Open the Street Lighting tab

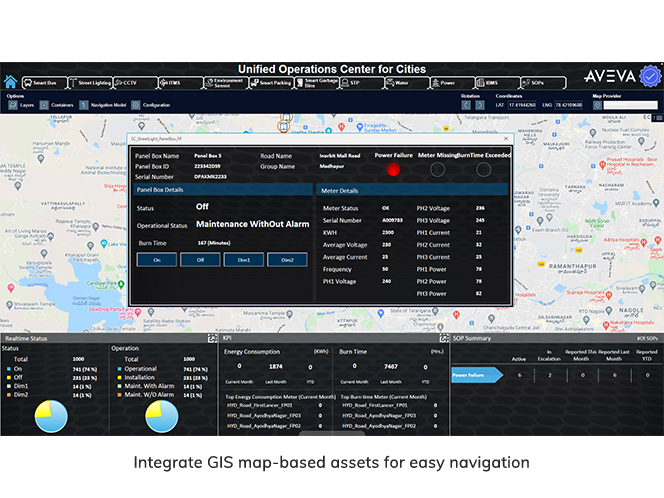pyautogui.click(x=90, y=83)
